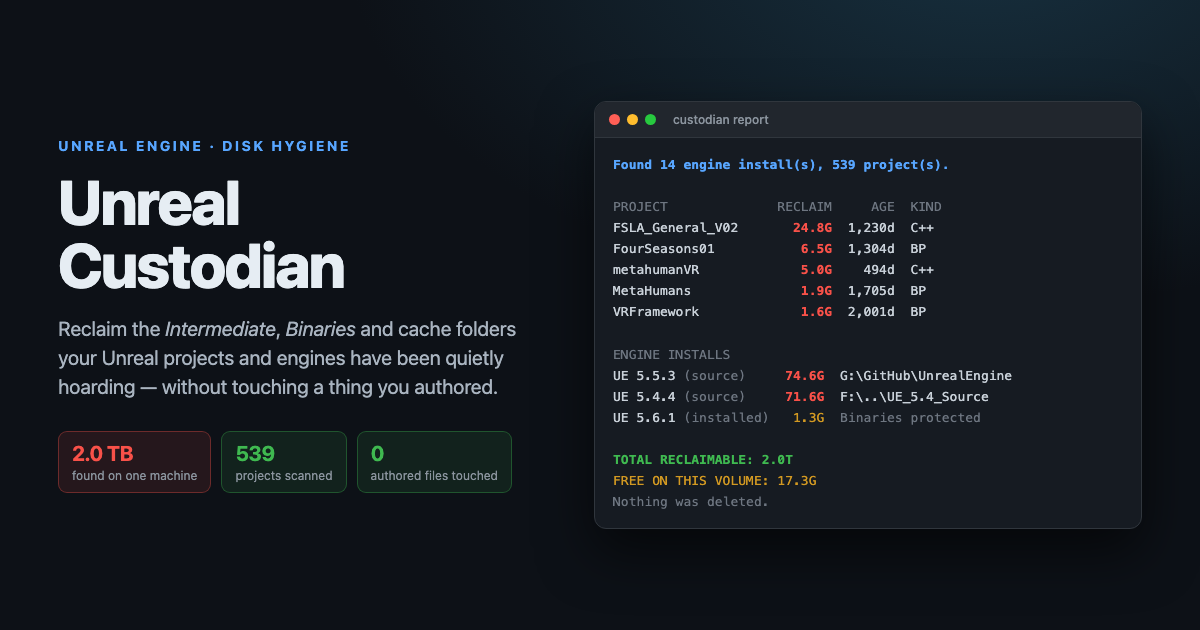
Task: Click the red close dot in terminal window
Action: point(614,120)
